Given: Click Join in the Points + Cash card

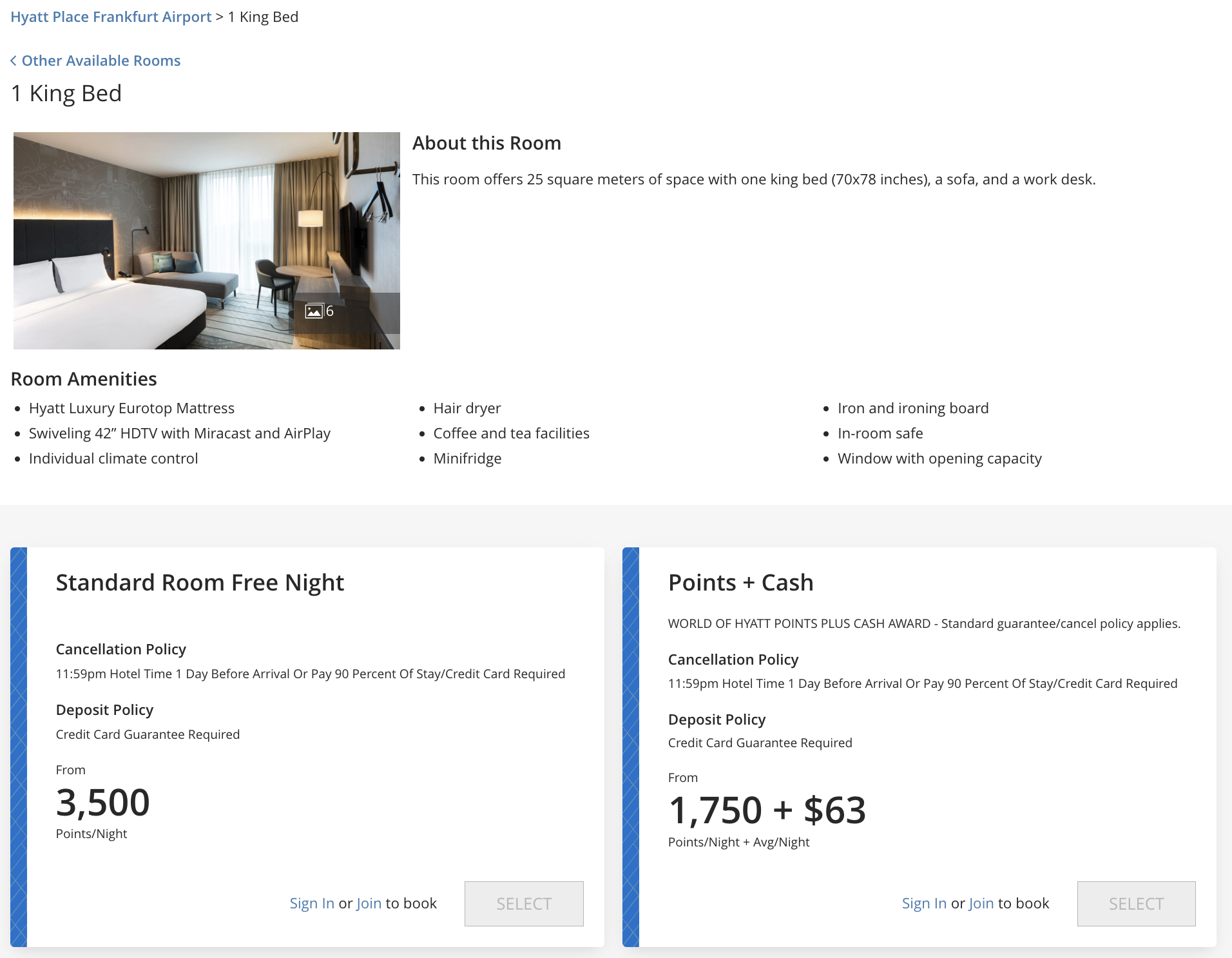Looking at the screenshot, I should pos(980,903).
